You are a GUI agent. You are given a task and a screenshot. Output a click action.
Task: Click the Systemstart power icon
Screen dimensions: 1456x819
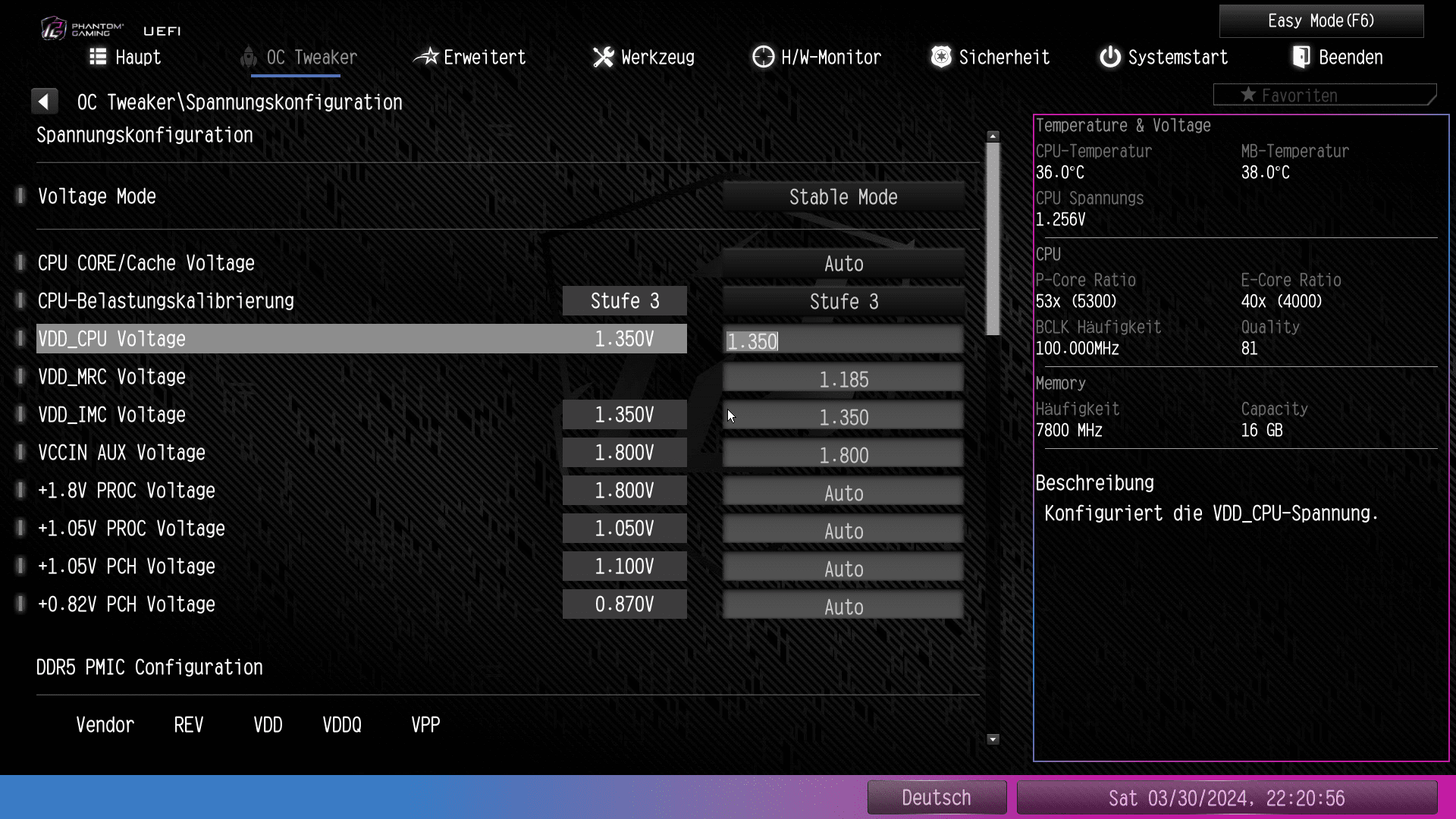point(1110,57)
